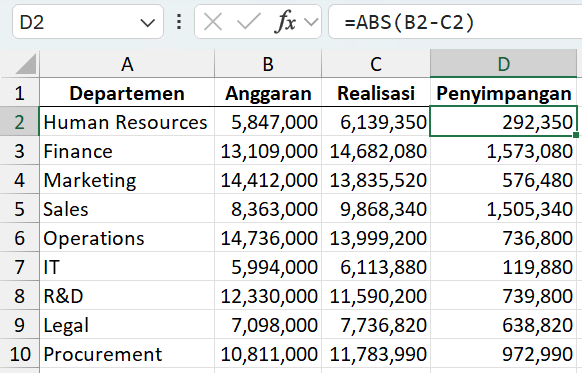Click cell with value 1,505,340

[503, 209]
